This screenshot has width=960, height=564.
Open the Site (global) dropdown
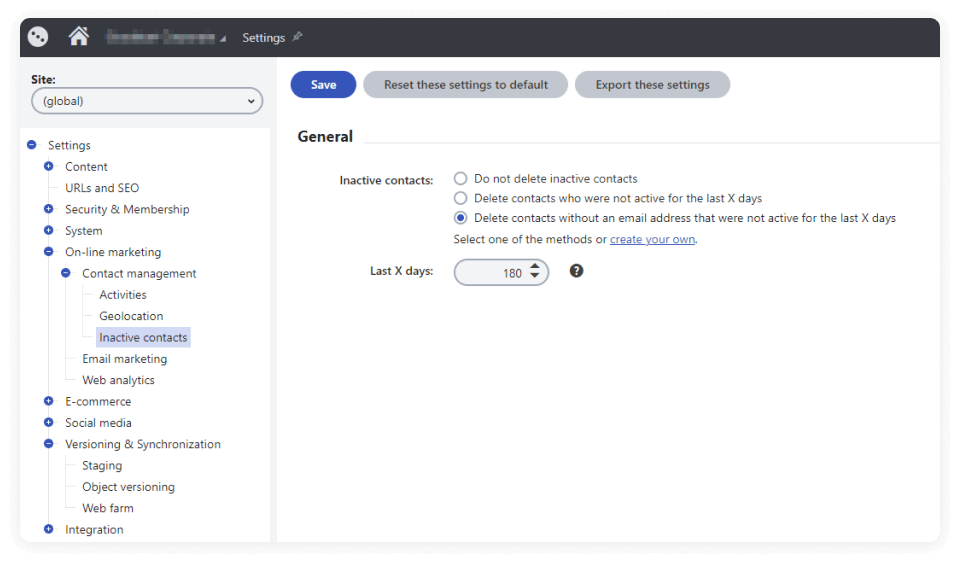coord(146,101)
